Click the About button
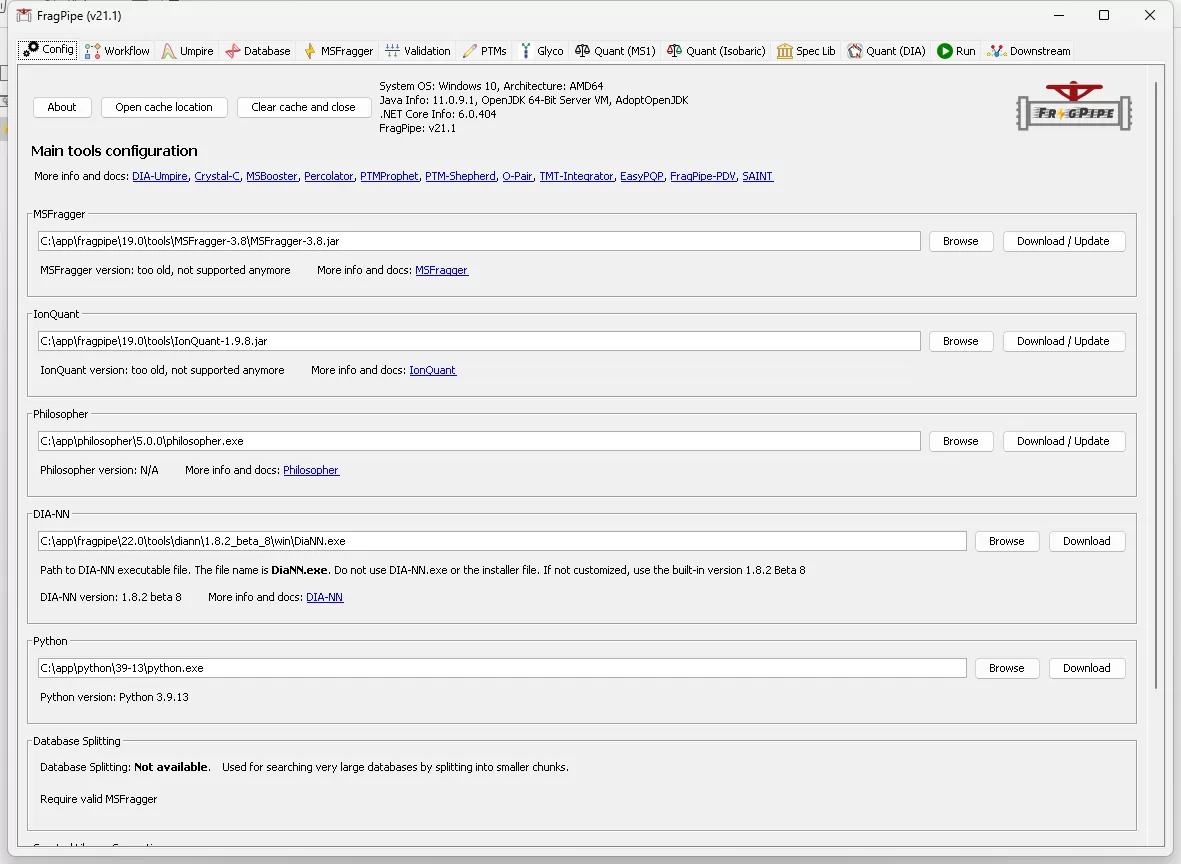Viewport: 1181px width, 864px height. click(62, 107)
